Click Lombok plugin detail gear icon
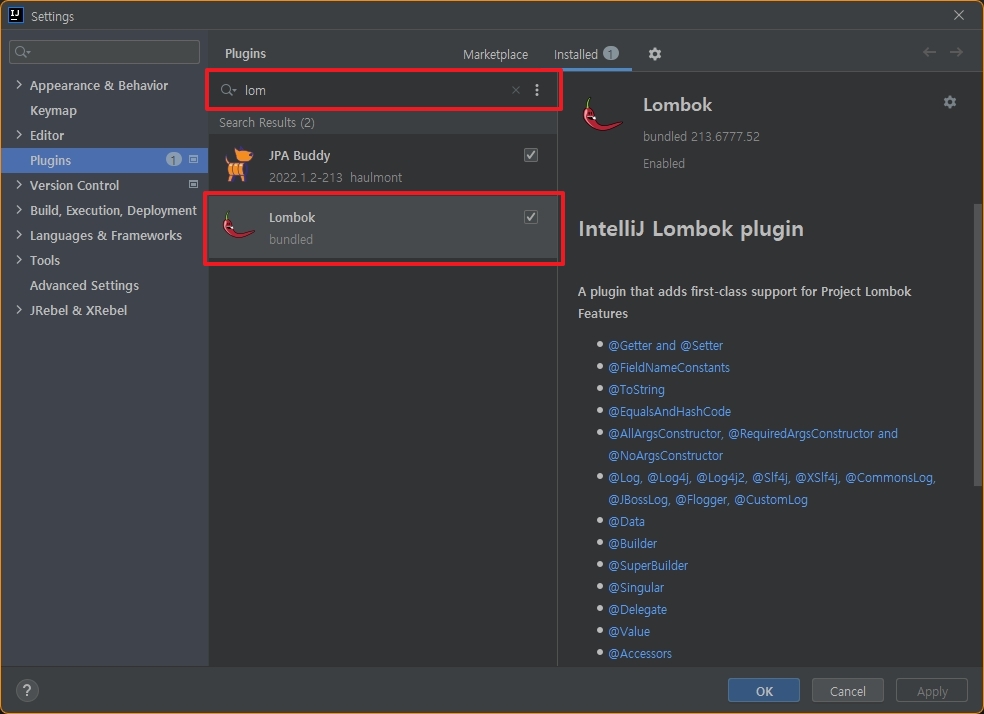 tap(949, 102)
